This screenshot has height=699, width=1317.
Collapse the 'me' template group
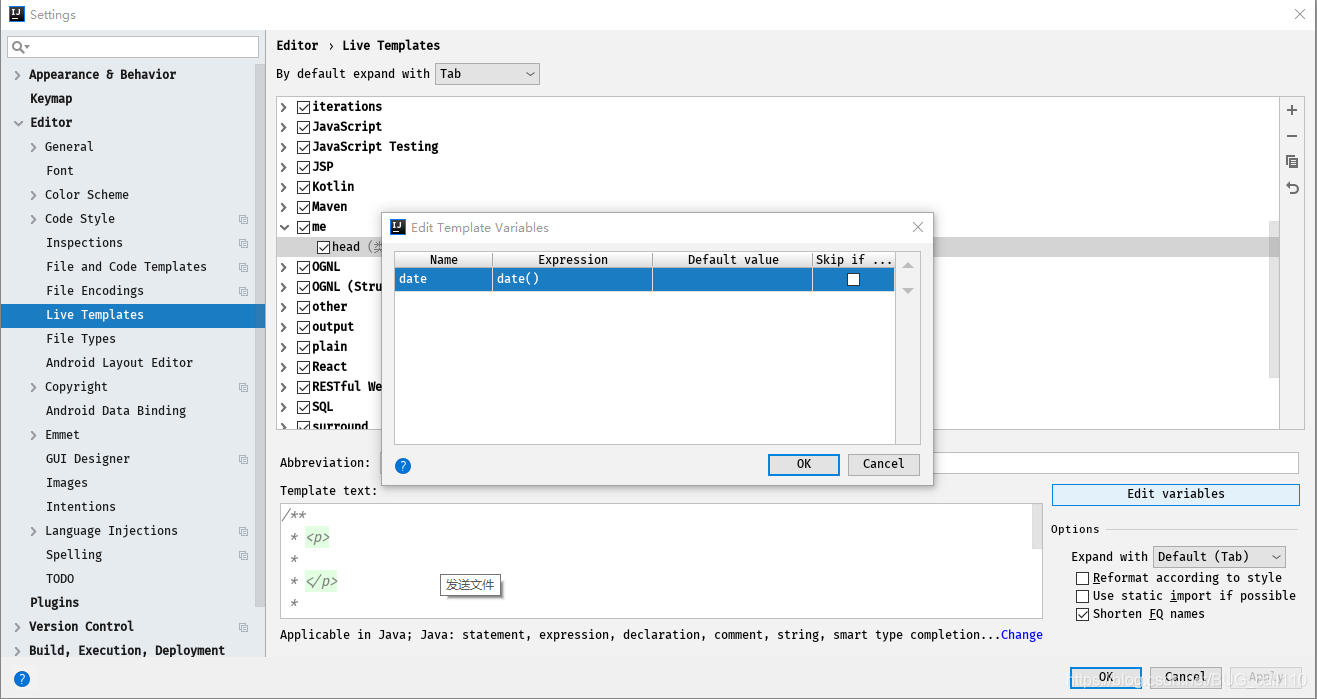tap(284, 226)
